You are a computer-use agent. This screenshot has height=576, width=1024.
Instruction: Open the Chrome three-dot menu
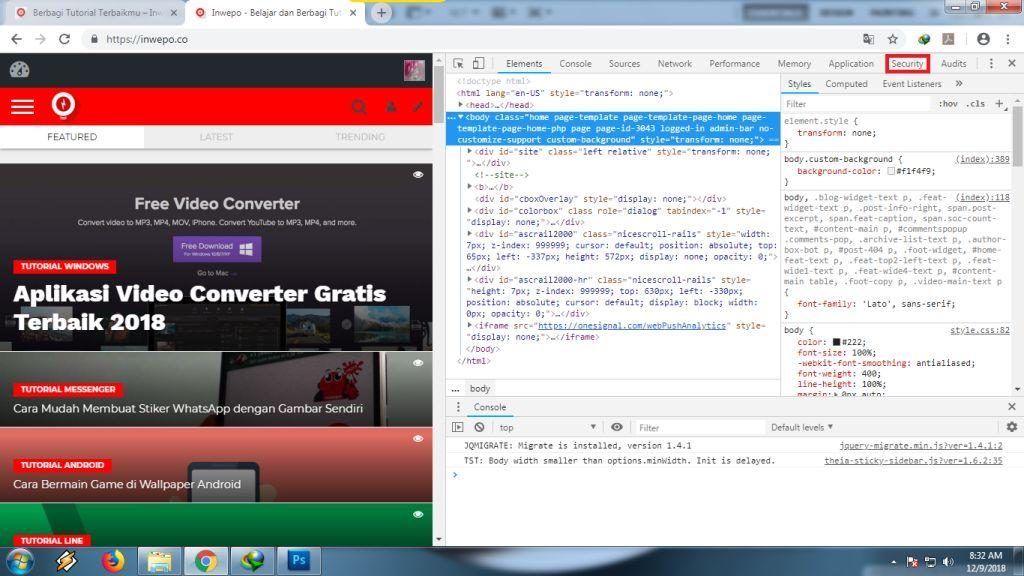(x=1008, y=39)
